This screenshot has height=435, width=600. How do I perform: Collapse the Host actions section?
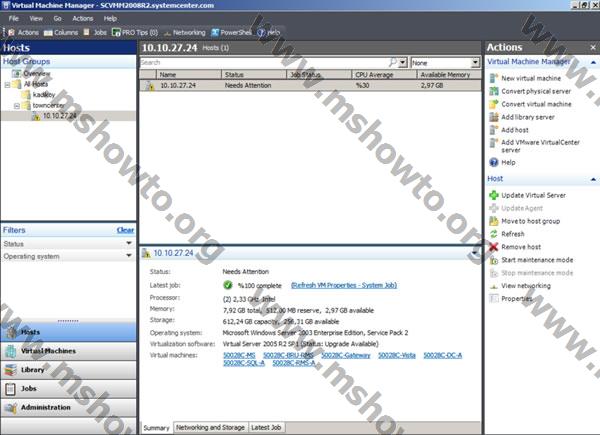click(x=593, y=179)
